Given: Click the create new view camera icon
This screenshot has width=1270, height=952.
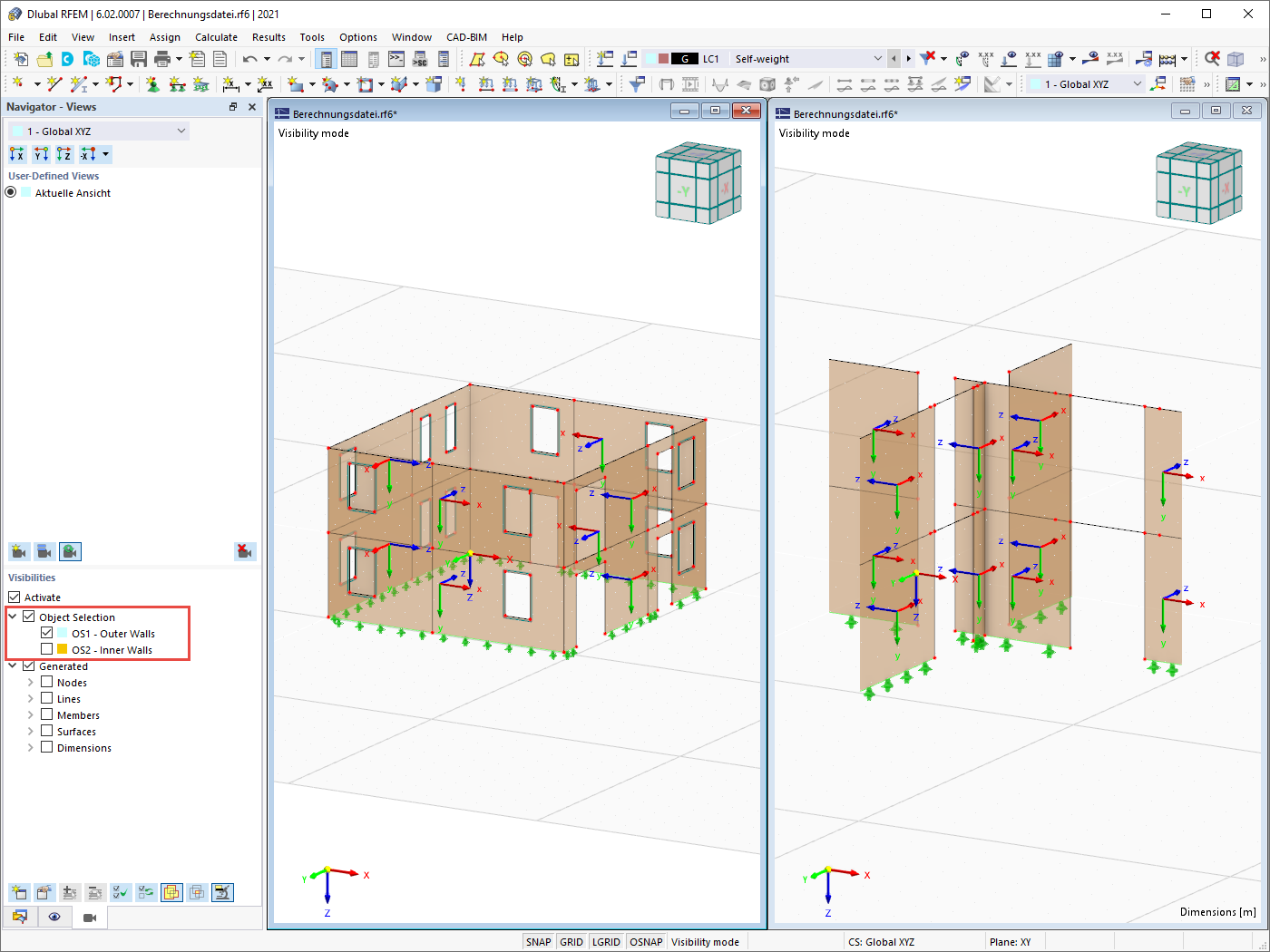Looking at the screenshot, I should 18,551.
